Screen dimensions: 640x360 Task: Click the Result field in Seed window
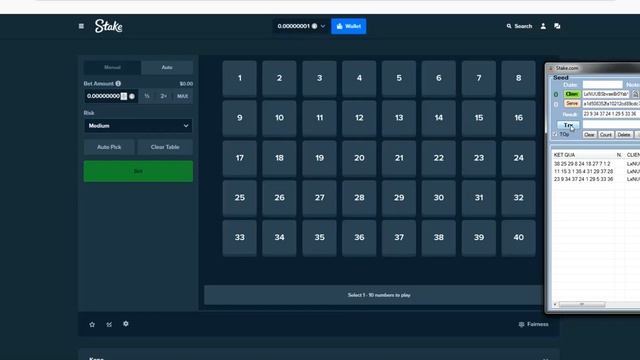click(x=611, y=114)
